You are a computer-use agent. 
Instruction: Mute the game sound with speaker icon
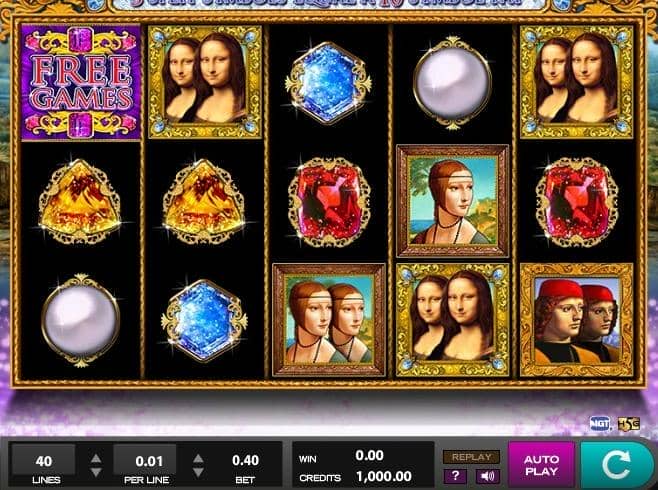(487, 476)
